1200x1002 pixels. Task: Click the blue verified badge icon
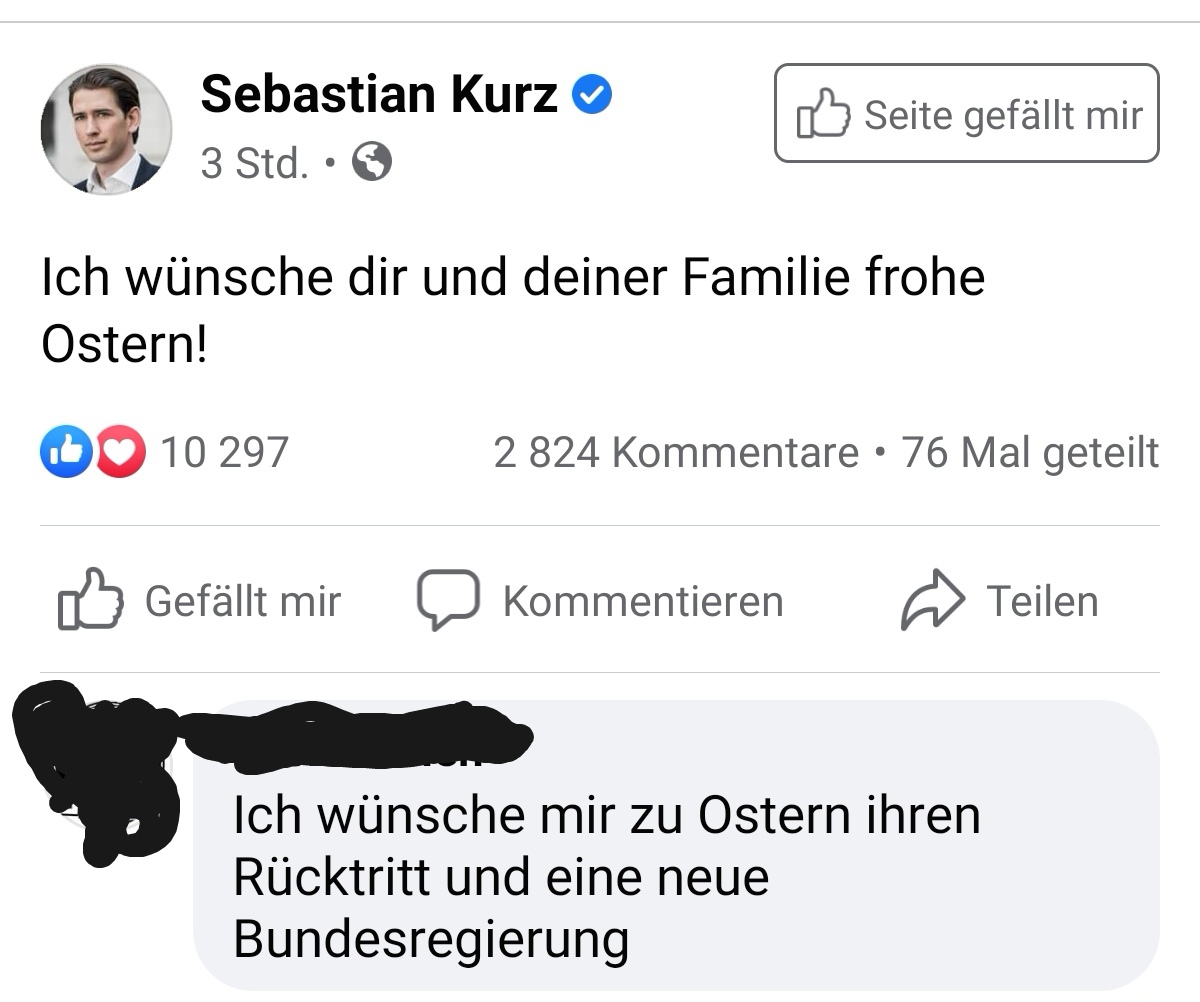coord(592,95)
